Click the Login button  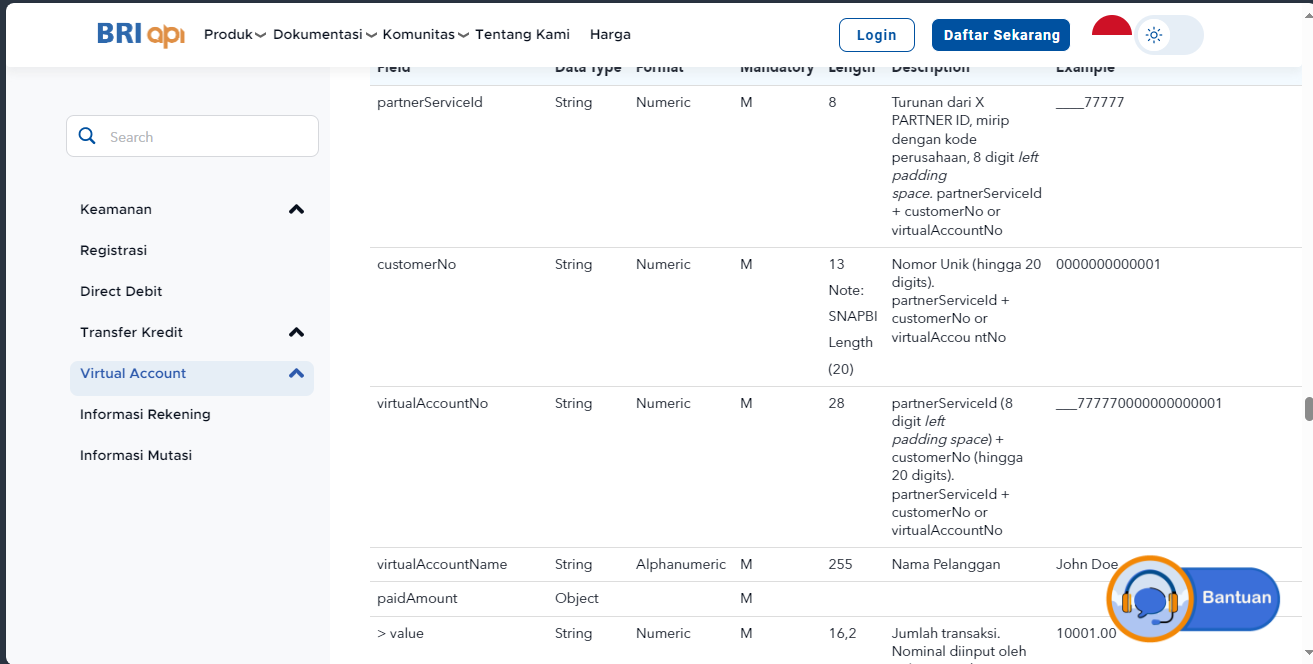[877, 35]
